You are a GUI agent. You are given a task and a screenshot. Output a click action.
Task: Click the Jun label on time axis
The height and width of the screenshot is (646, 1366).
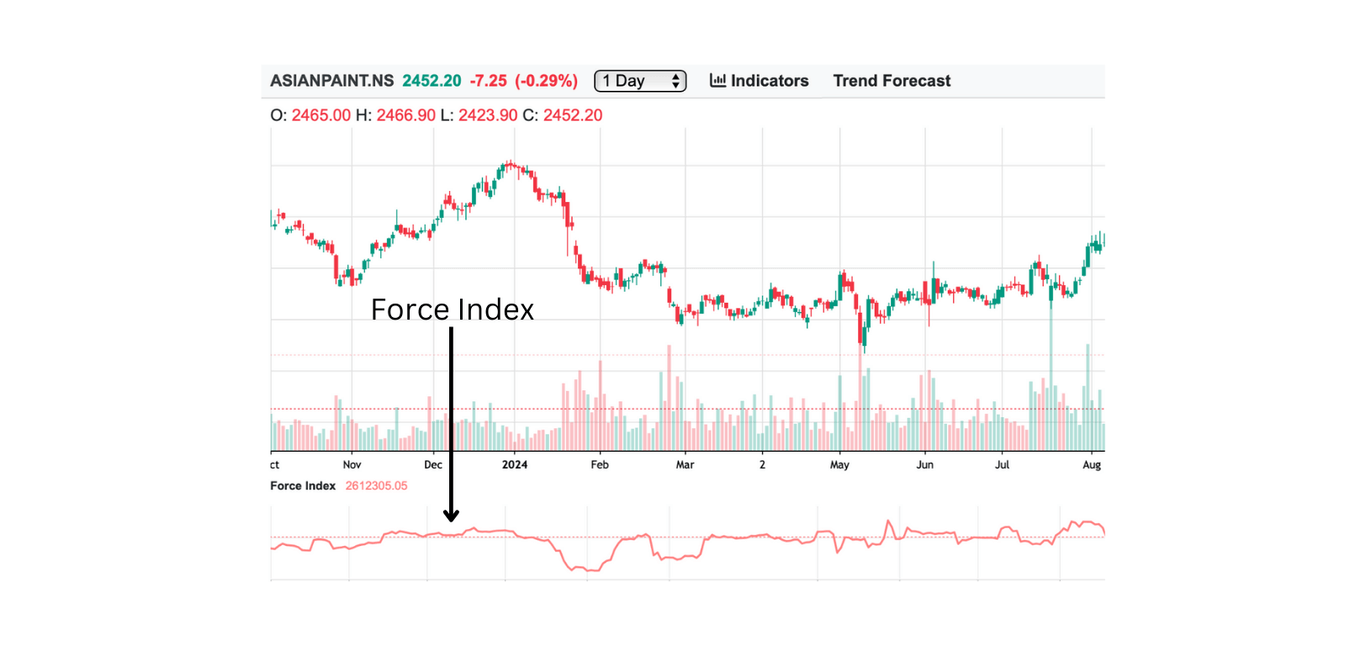[x=925, y=465]
